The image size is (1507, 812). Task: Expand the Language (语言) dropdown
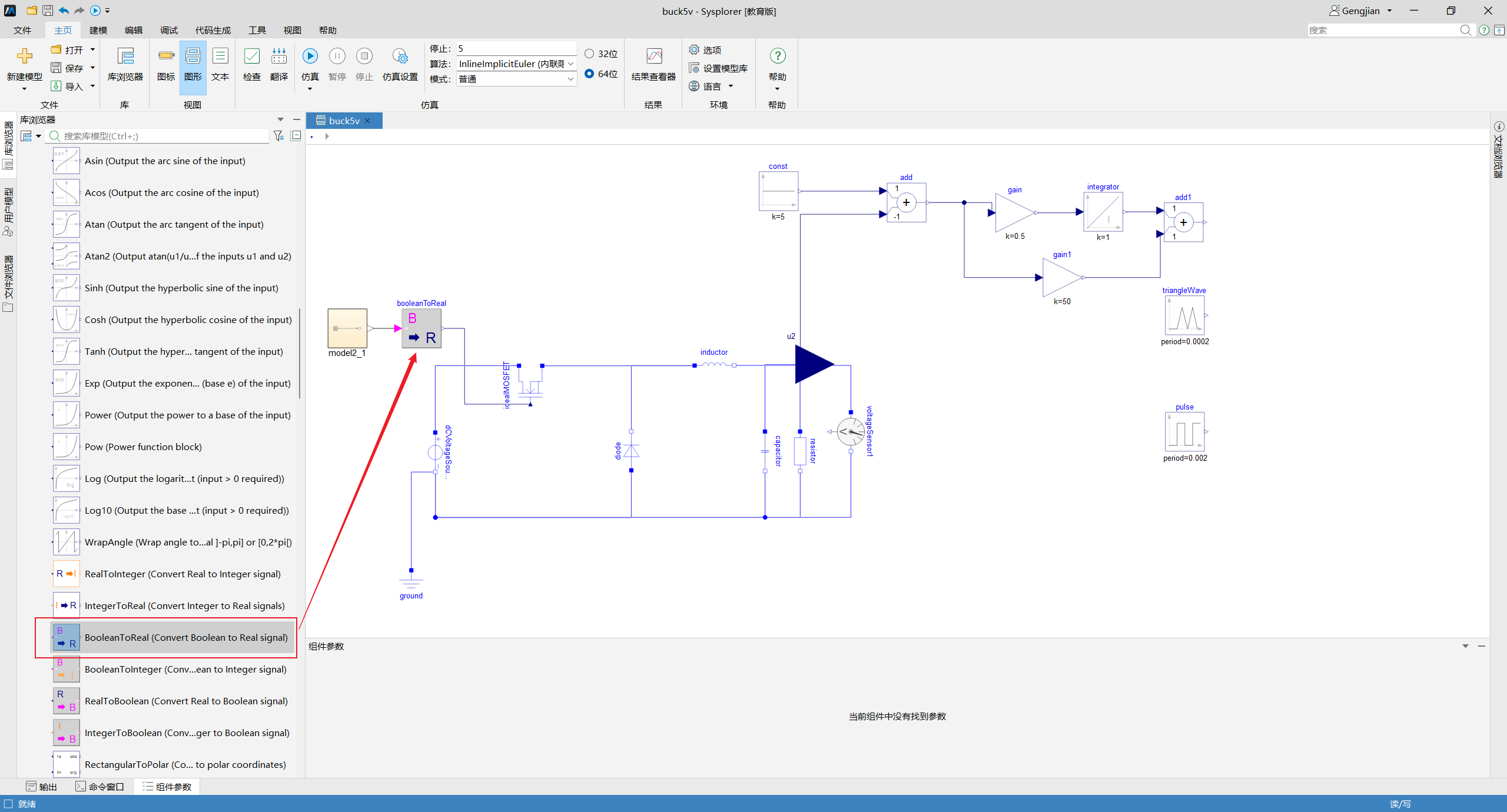point(731,86)
